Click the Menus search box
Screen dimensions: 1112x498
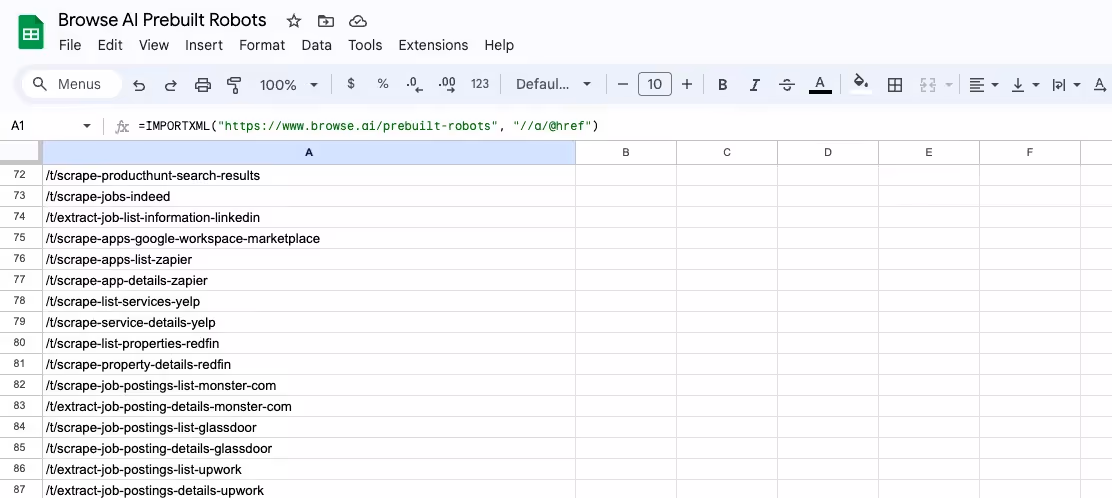pyautogui.click(x=72, y=84)
